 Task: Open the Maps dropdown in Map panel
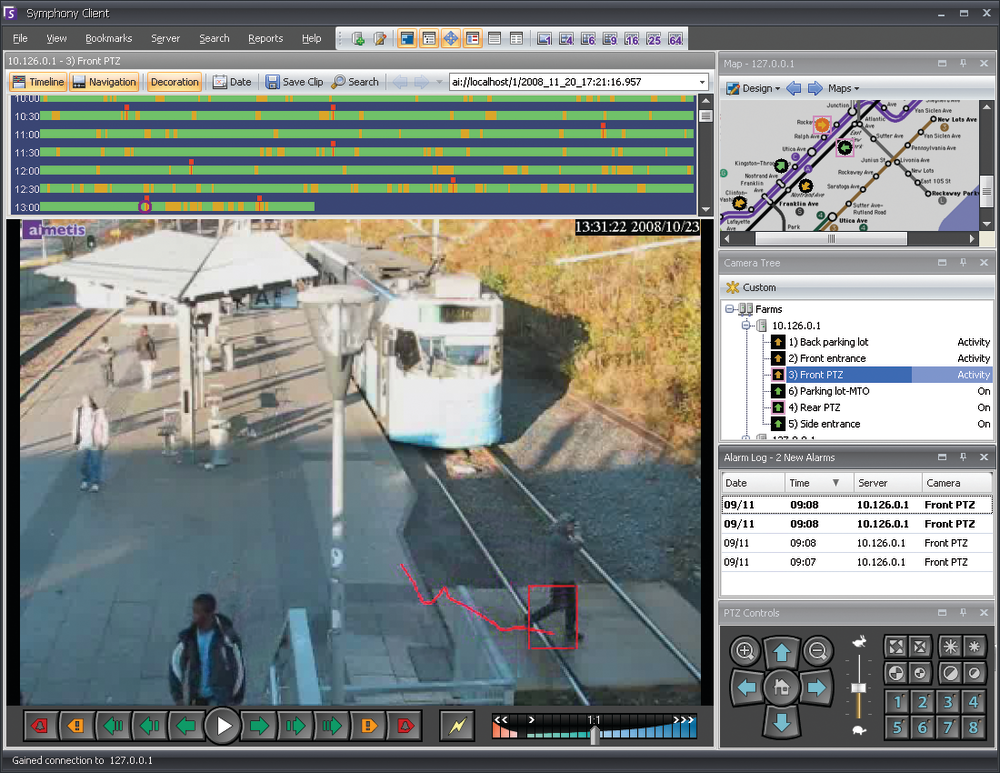pos(843,88)
